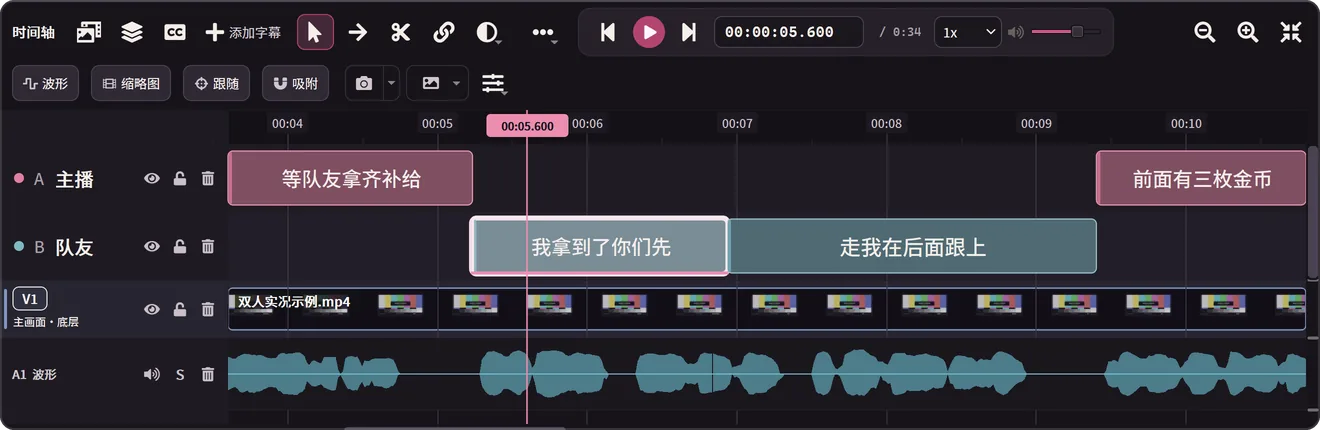
Task: Click the pink color dot of 主播 track
Action: click(19, 179)
